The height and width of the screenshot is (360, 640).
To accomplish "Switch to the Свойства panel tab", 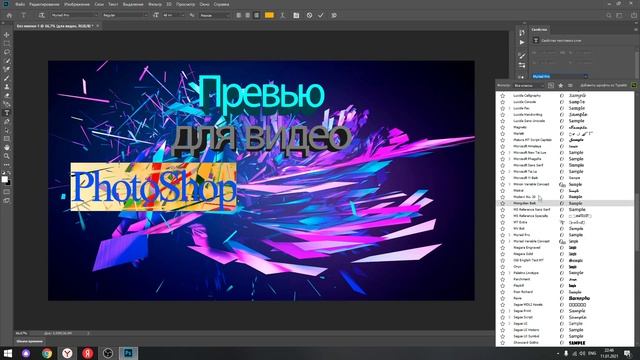I will pos(539,29).
